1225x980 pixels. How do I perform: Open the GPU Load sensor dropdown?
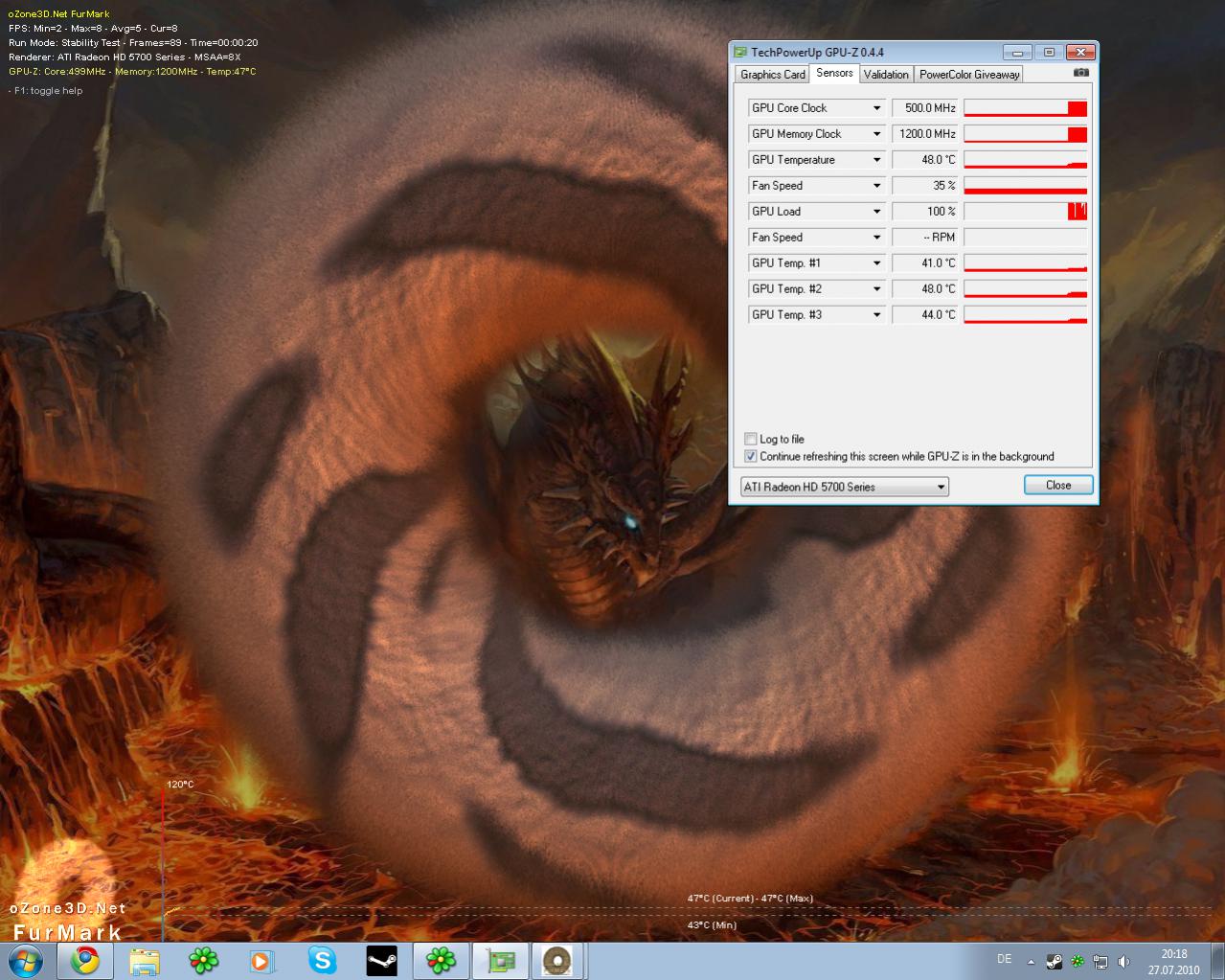click(876, 212)
